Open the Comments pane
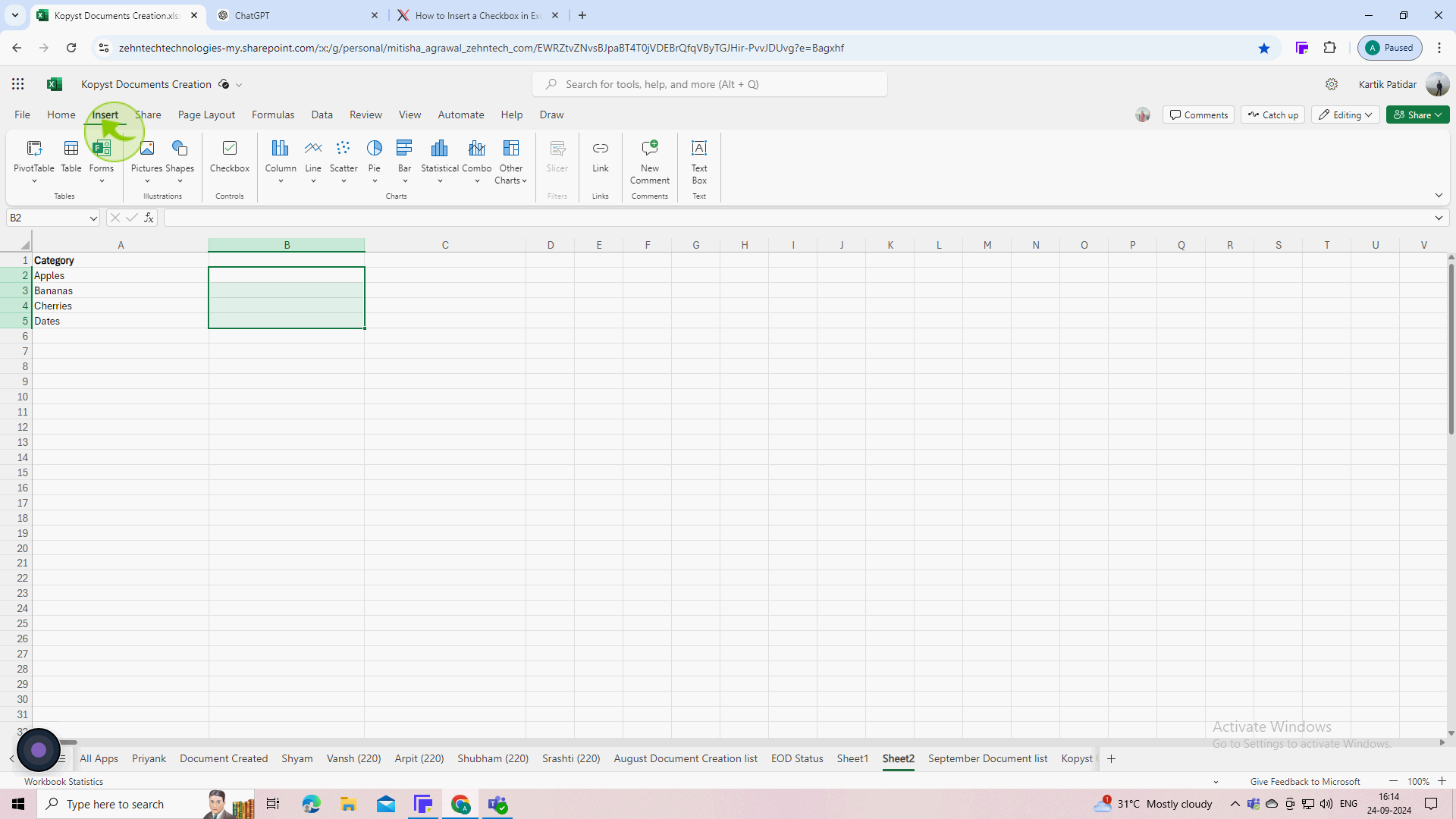This screenshot has height=819, width=1456. pos(1198,115)
